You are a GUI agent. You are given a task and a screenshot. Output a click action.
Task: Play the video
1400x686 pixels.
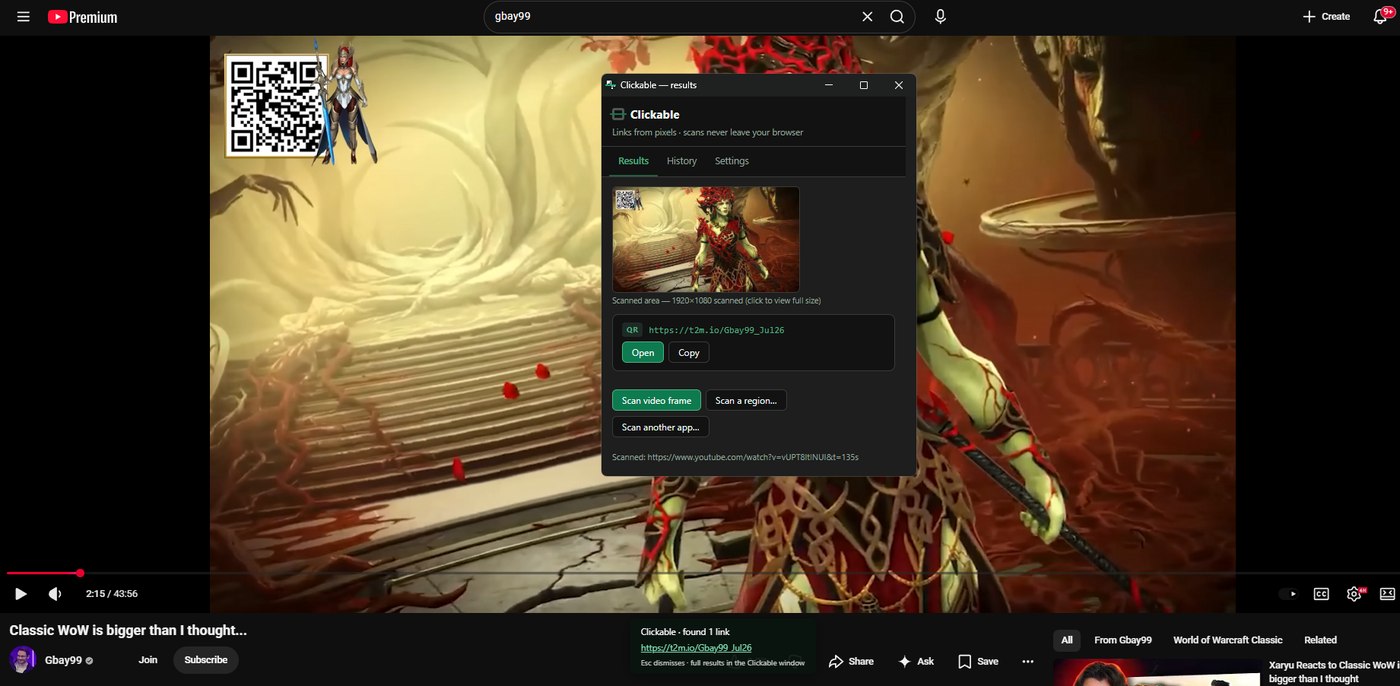tap(20, 593)
